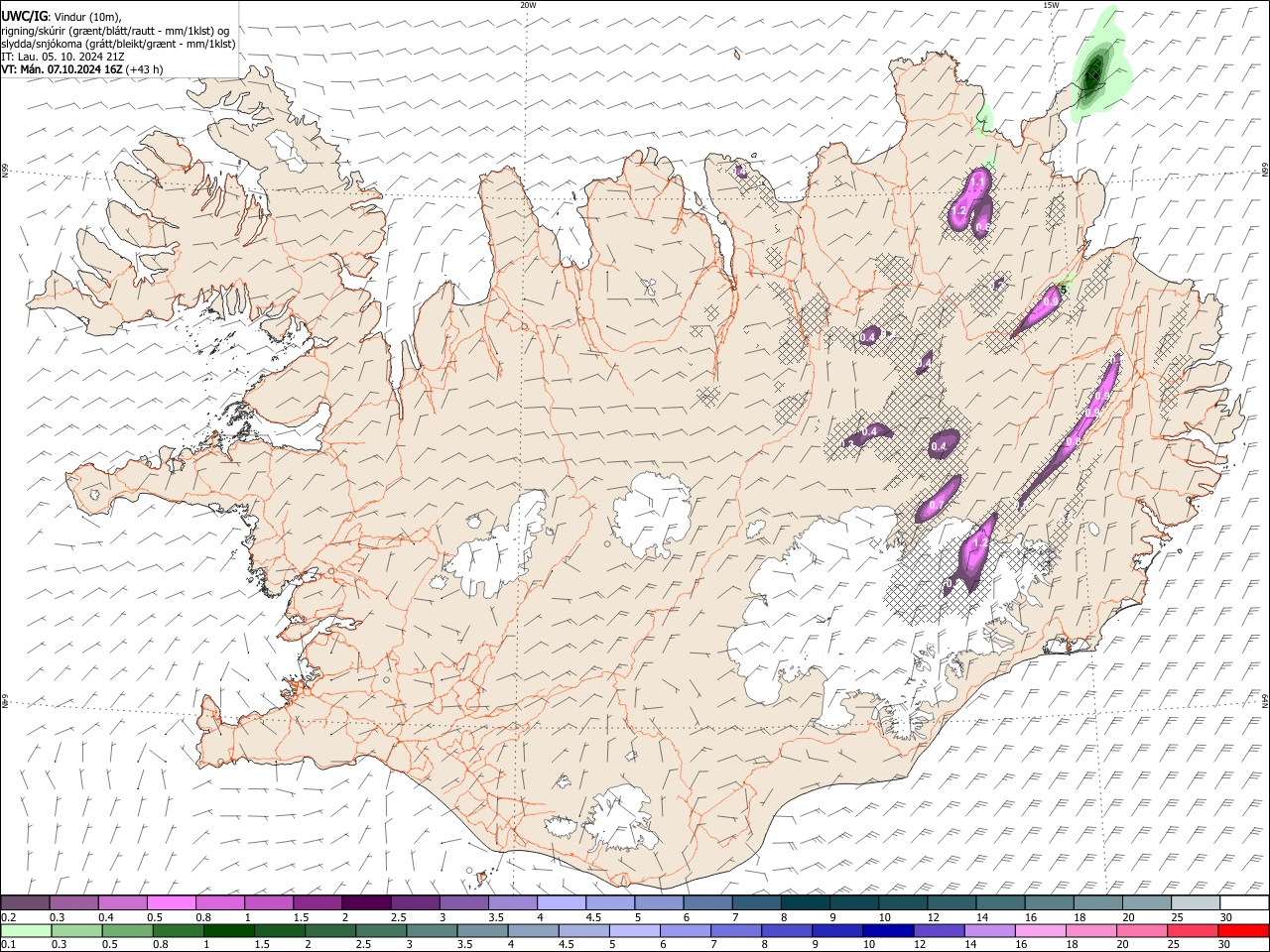Click the dark green swatch labeled 1 in bottom row

tap(228, 930)
